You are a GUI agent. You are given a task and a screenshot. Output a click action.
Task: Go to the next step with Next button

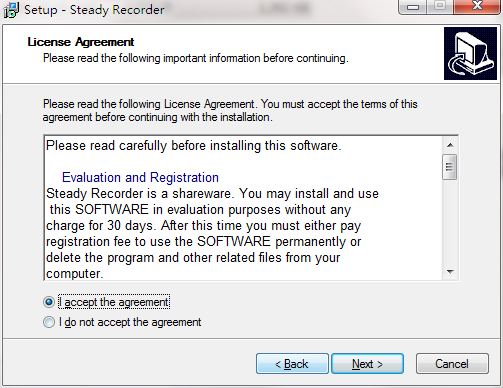point(367,364)
